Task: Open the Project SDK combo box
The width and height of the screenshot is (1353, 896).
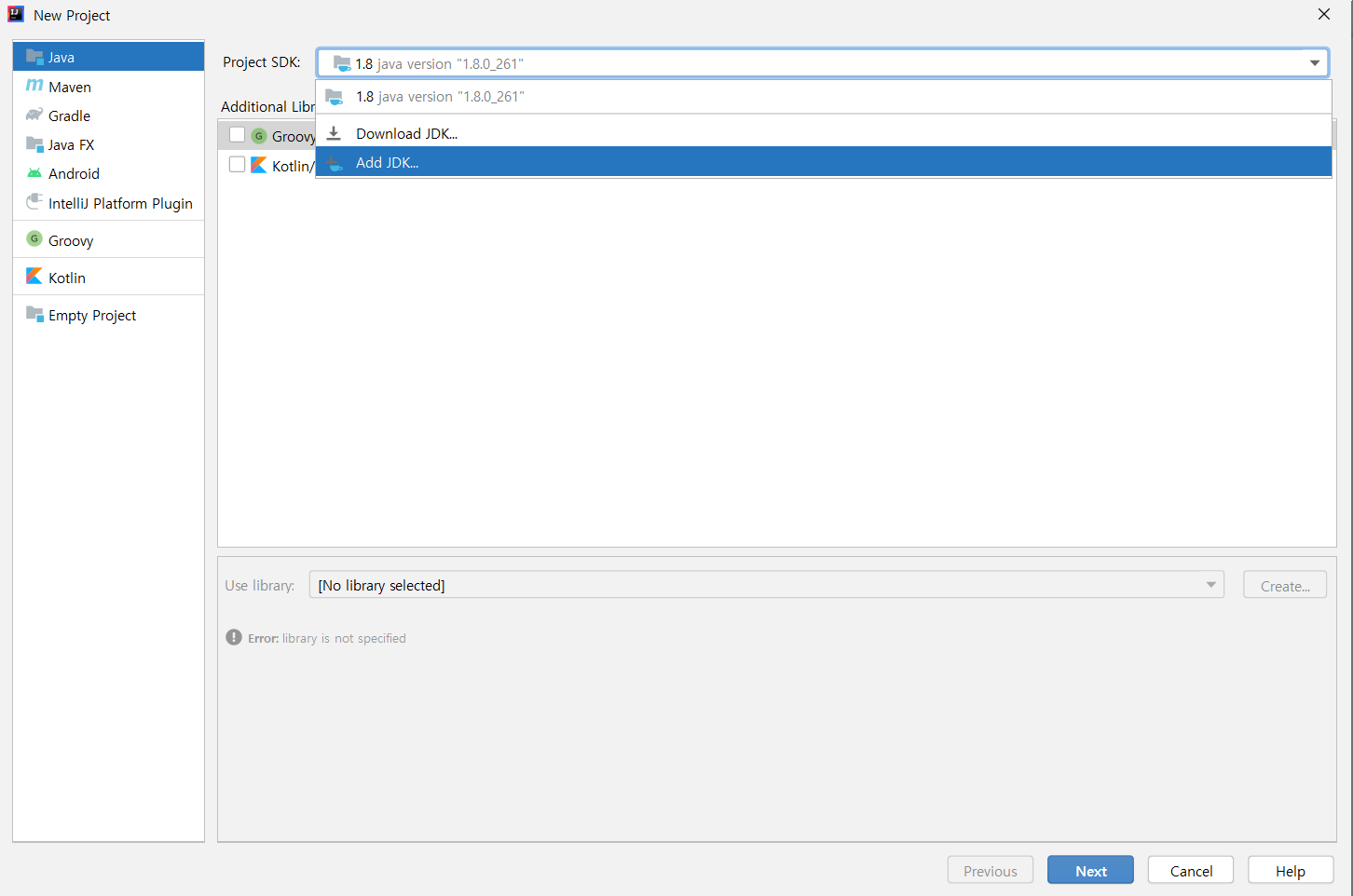Action: point(823,63)
